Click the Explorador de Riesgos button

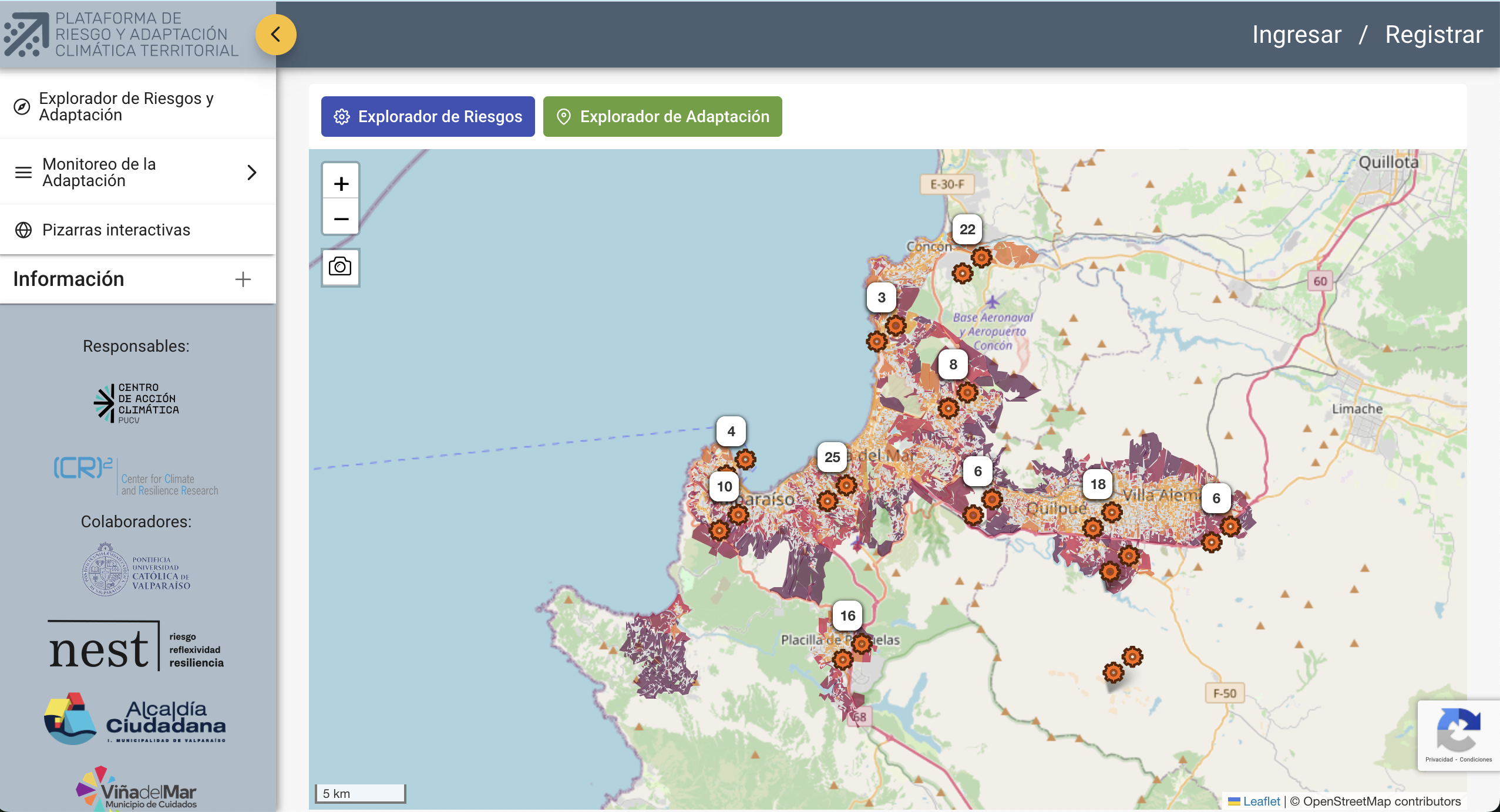coord(428,117)
